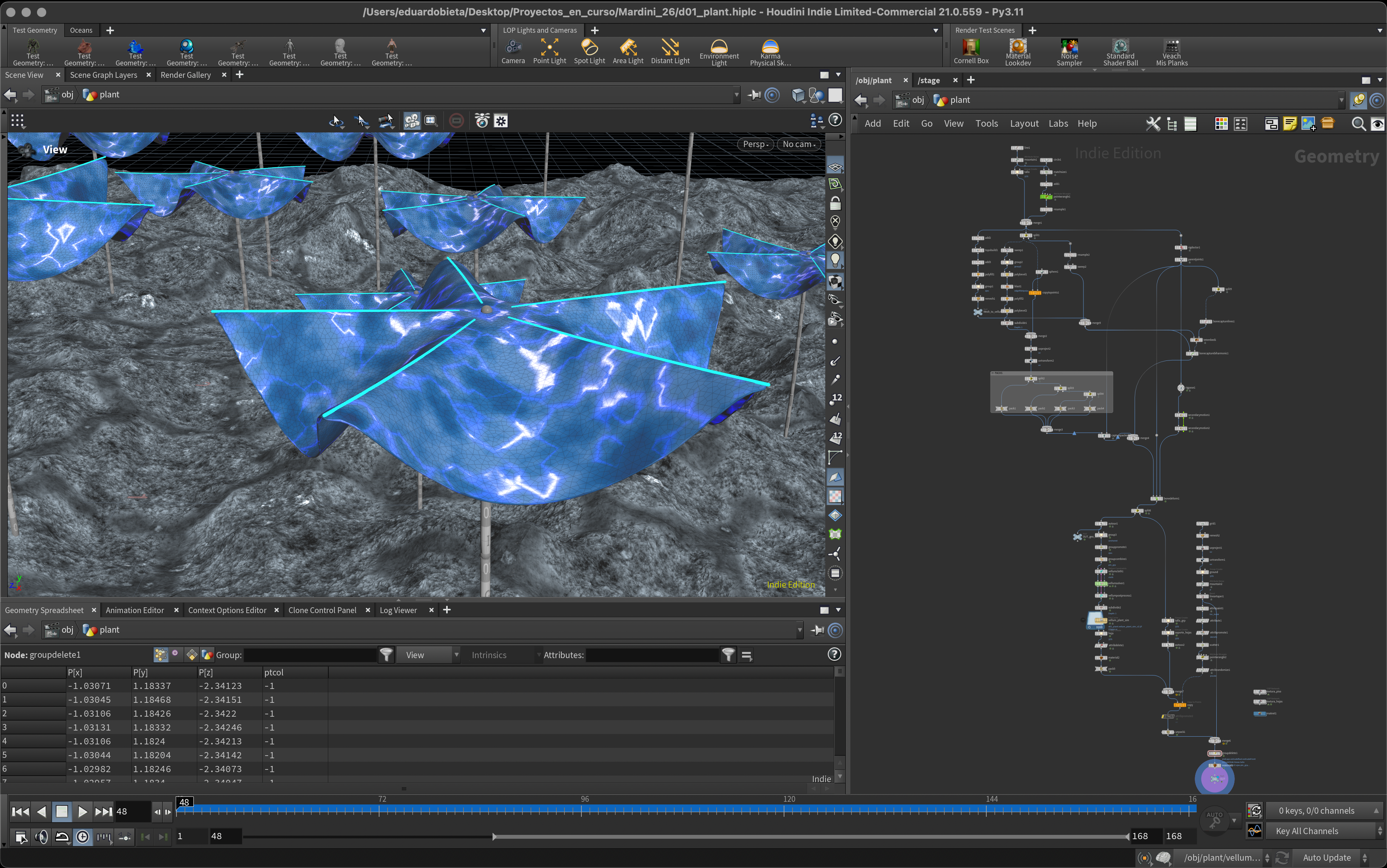The height and width of the screenshot is (868, 1387).
Task: Click the spreadsheet Group input field
Action: 310,655
